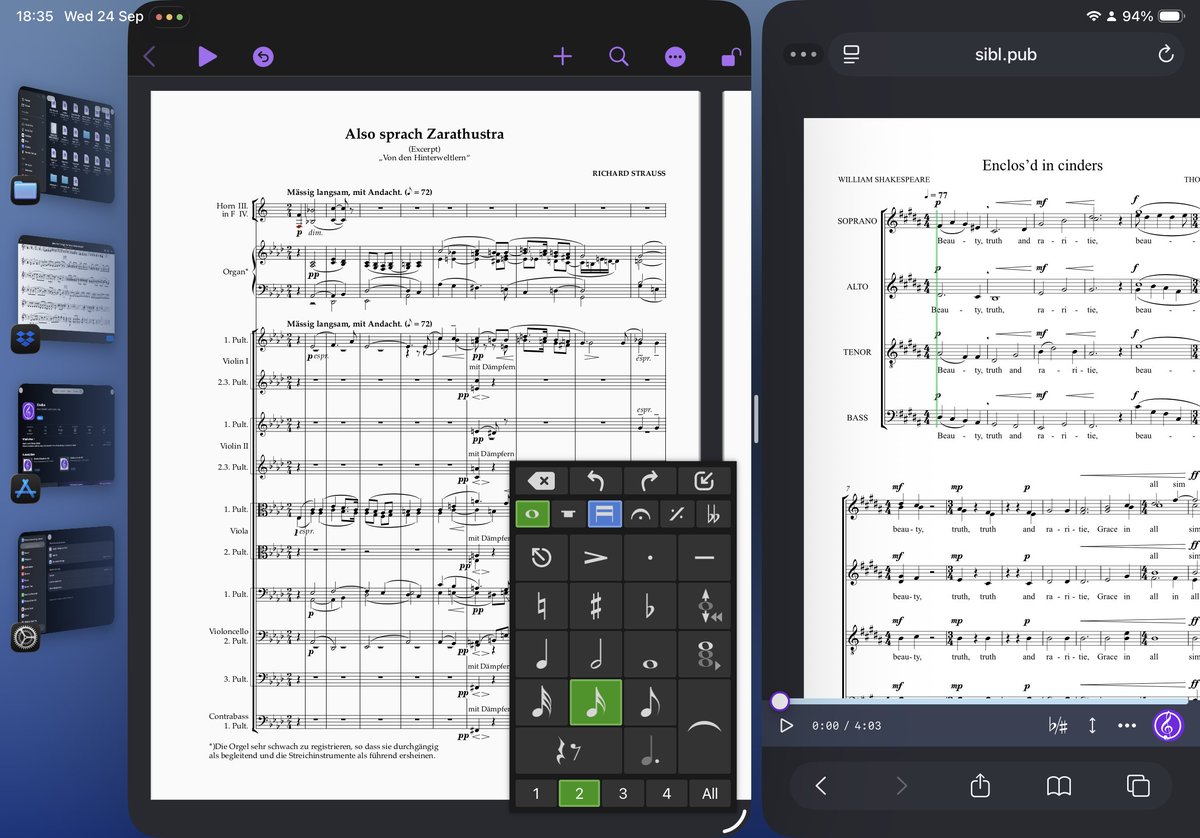Switch to the articulations fermata keypad layout

(640, 514)
